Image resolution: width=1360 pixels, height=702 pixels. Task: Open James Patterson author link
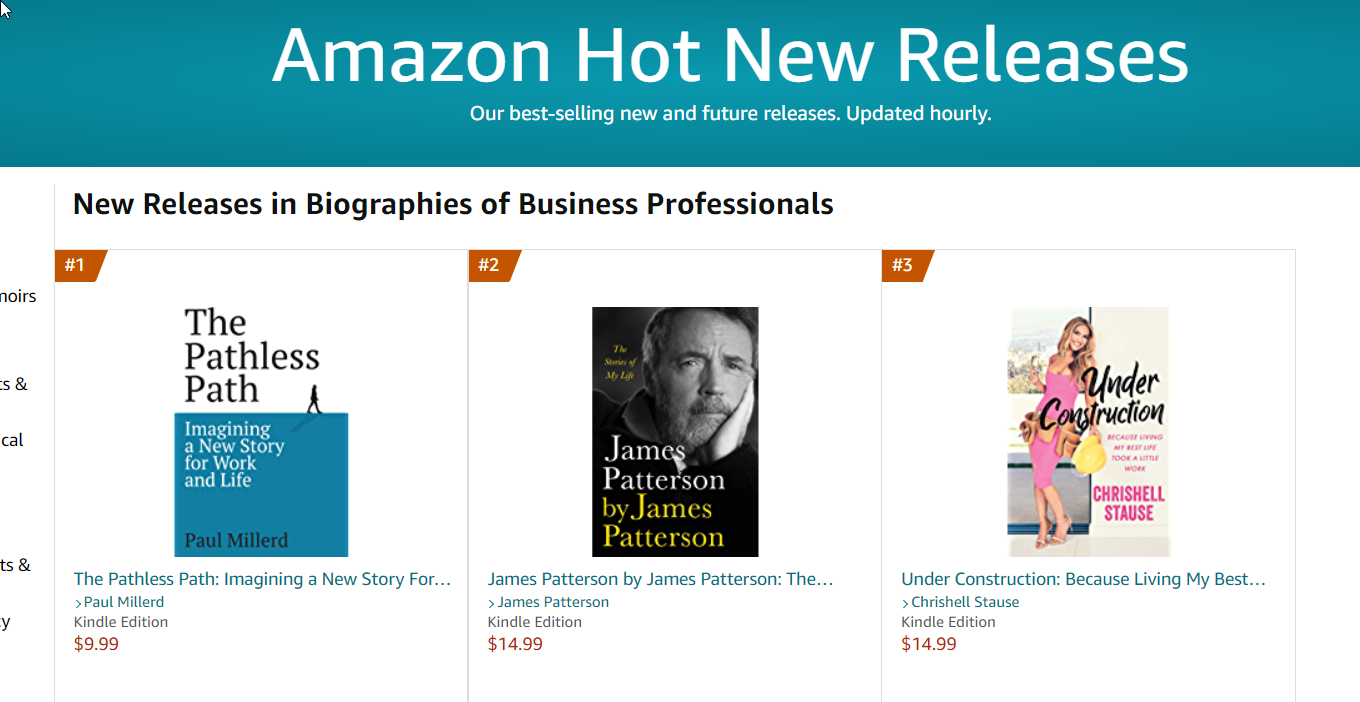tap(553, 602)
